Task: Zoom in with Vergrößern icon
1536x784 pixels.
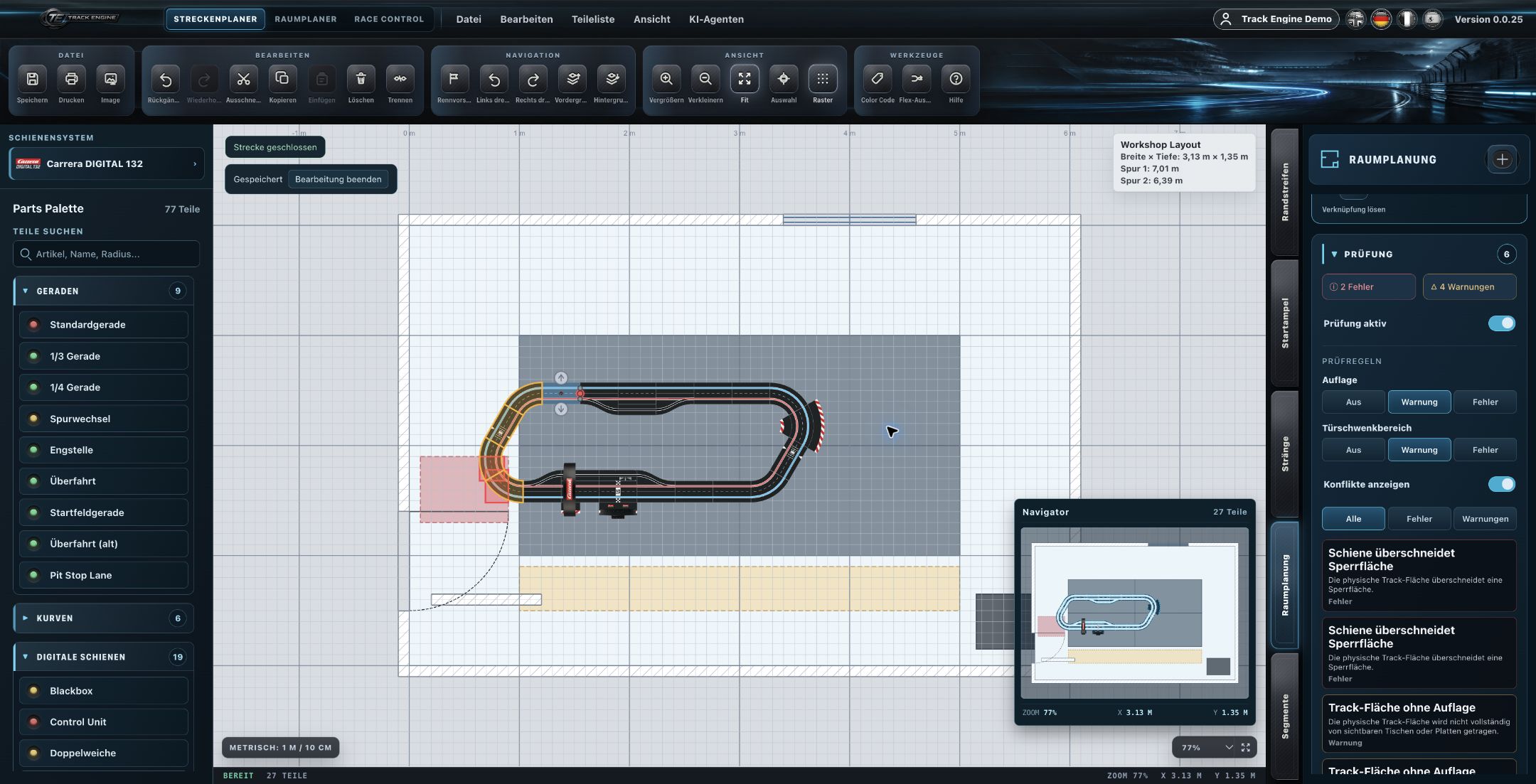Action: [x=666, y=79]
